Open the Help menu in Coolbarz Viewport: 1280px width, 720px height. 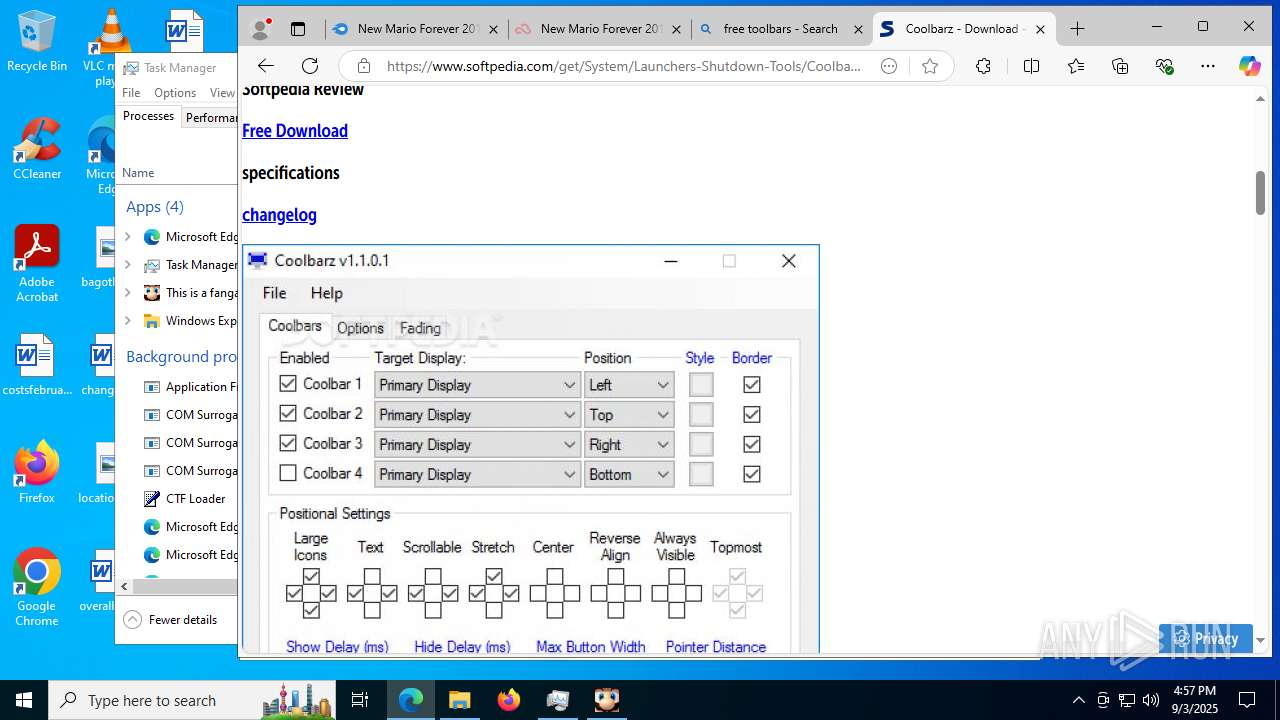point(326,293)
